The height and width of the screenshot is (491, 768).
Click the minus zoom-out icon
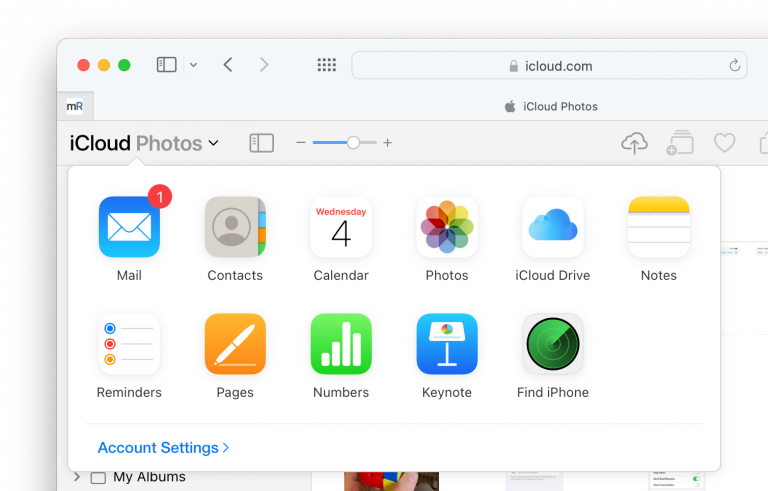tap(301, 143)
